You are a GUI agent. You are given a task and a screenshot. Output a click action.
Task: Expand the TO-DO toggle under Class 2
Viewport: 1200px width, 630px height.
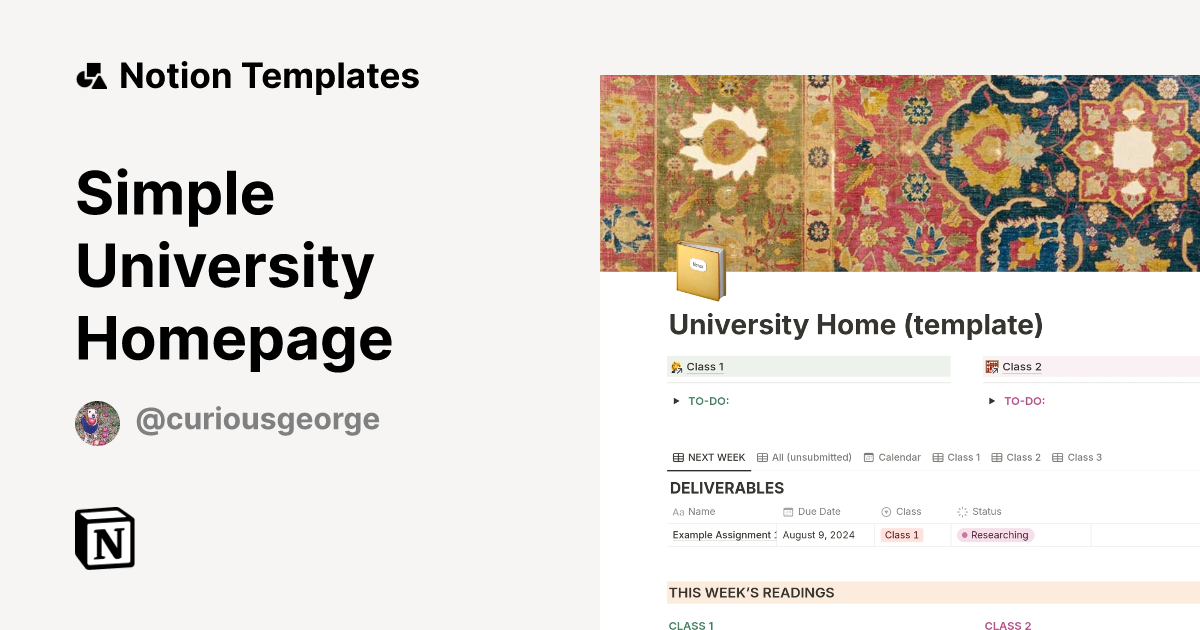tap(992, 401)
